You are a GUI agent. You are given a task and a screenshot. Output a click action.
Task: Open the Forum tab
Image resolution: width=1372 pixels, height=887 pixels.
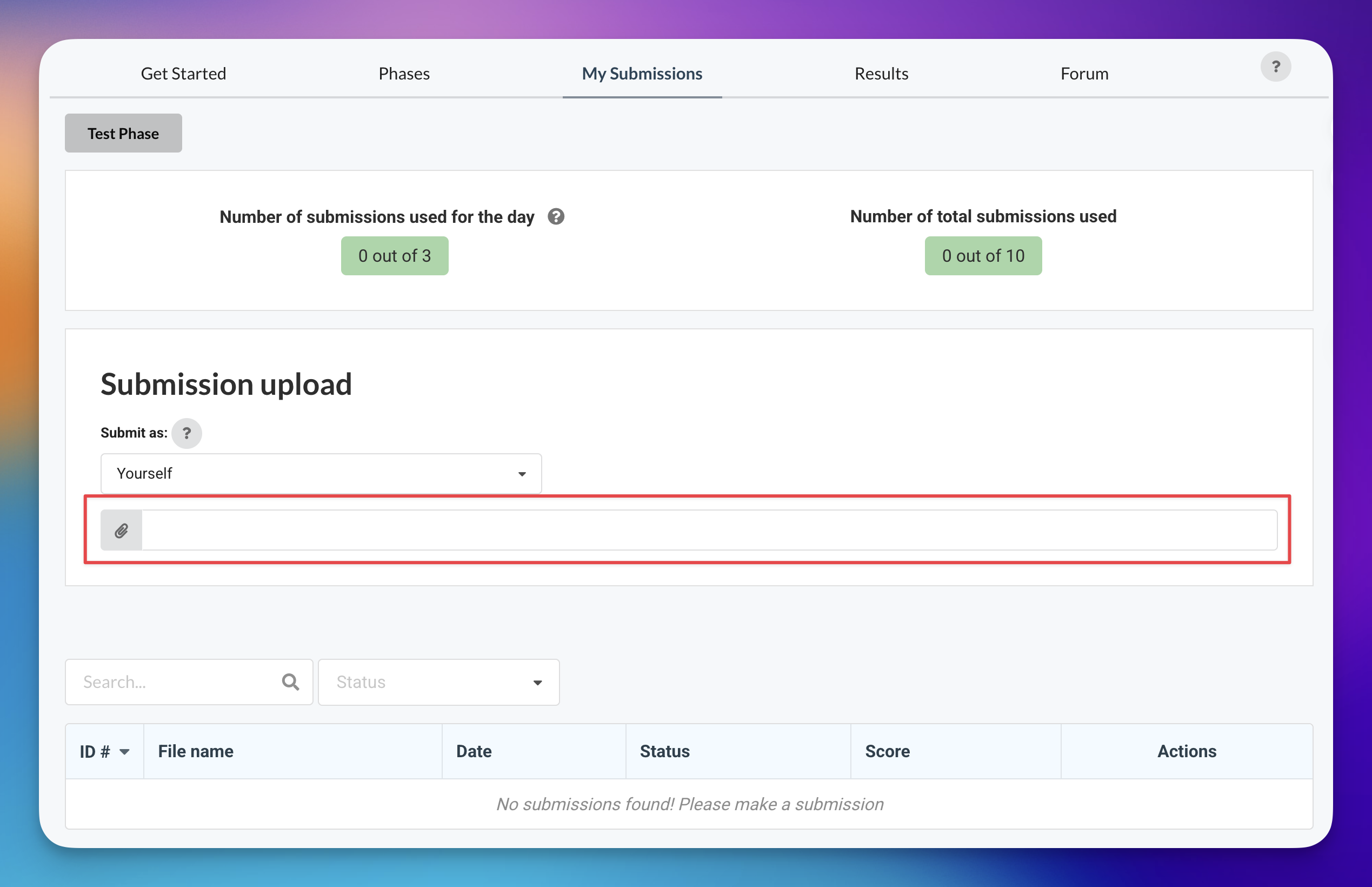1084,74
